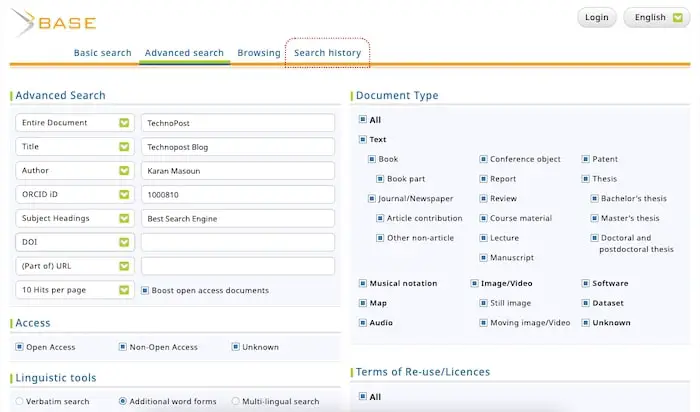The image size is (700, 412).
Task: Toggle the Journal/Newspaper checkbox
Action: pos(371,198)
